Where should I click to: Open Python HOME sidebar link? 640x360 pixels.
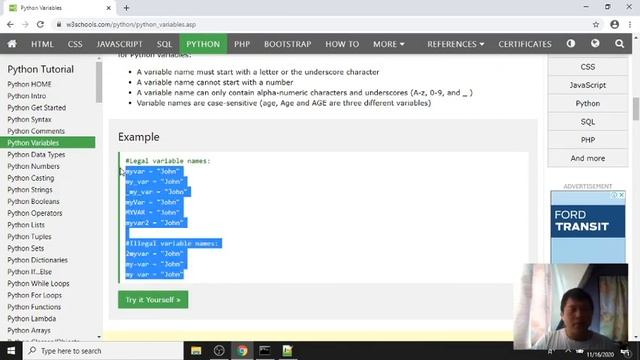point(29,84)
